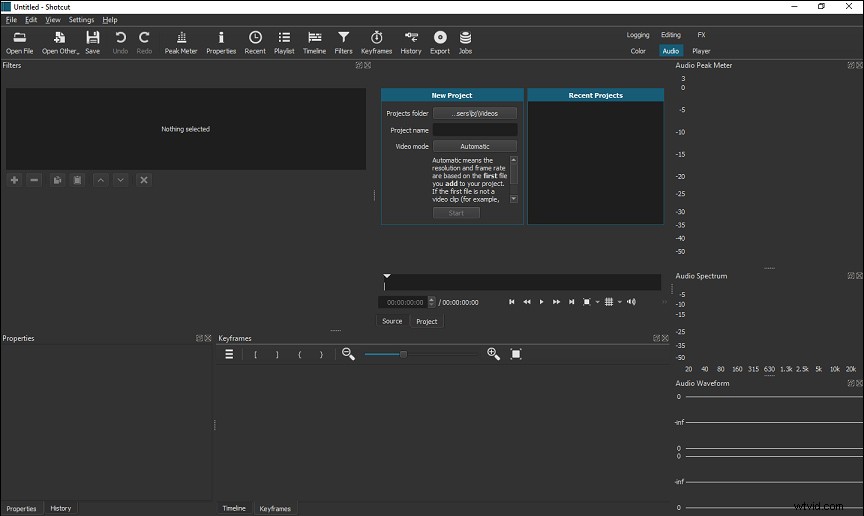Click the Timeline toolbar icon
The image size is (864, 516).
314,42
